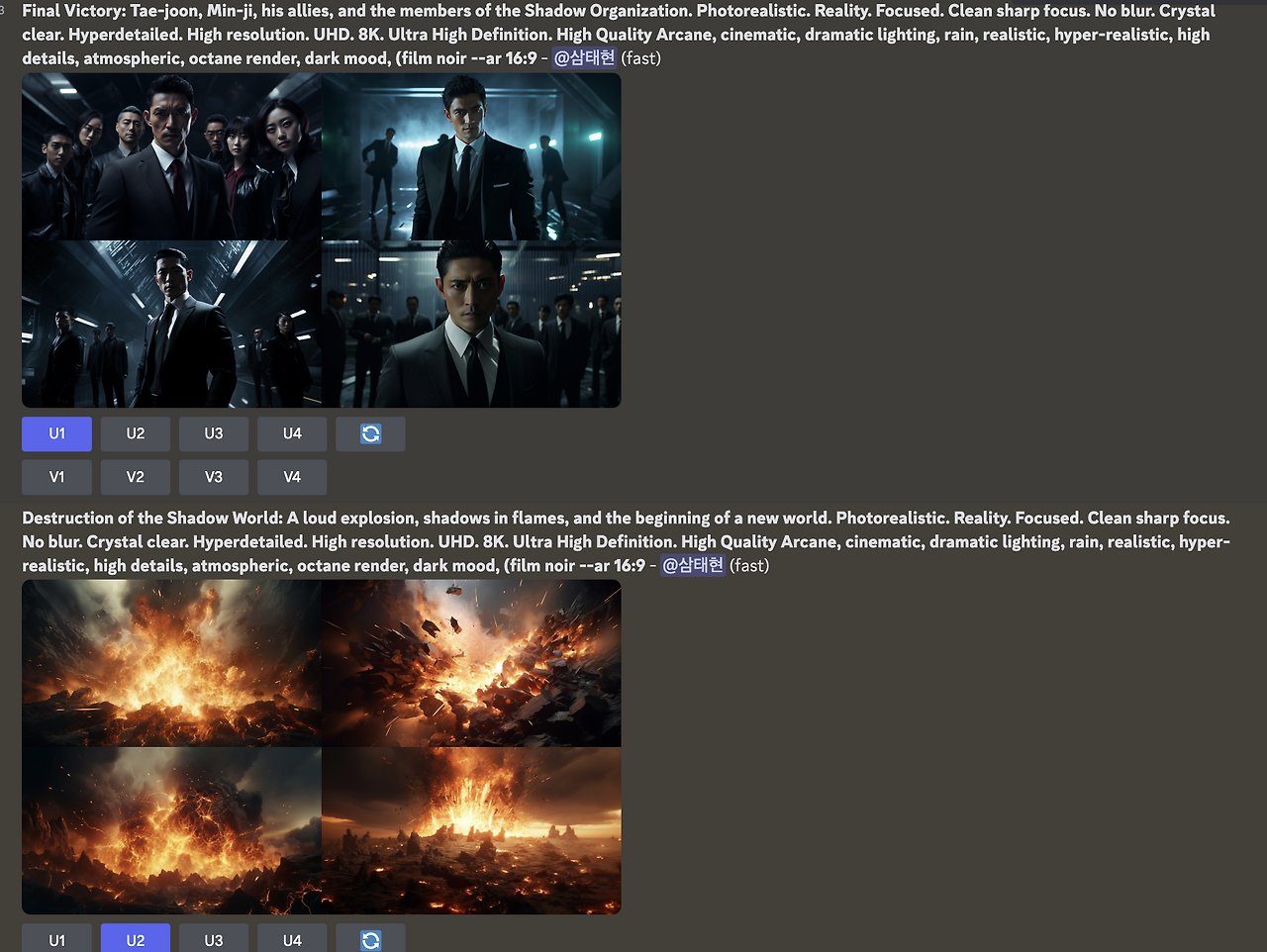Viewport: 1267px width, 952px height.
Task: Click the re-roll icon under the Destruction grid
Action: pos(370,939)
